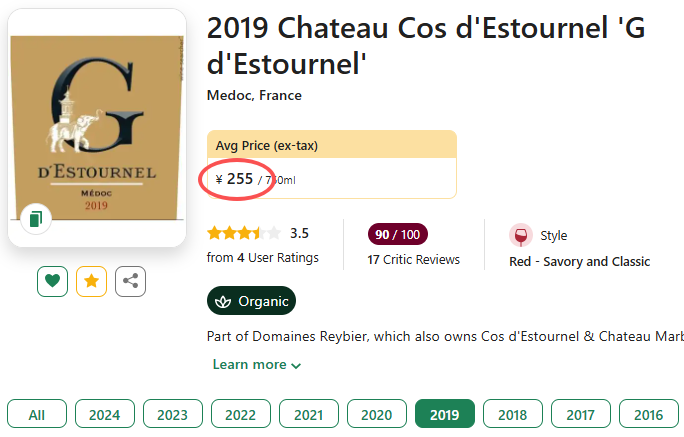The height and width of the screenshot is (437, 684).
Task: Click the gold star rating icon
Action: 92,281
